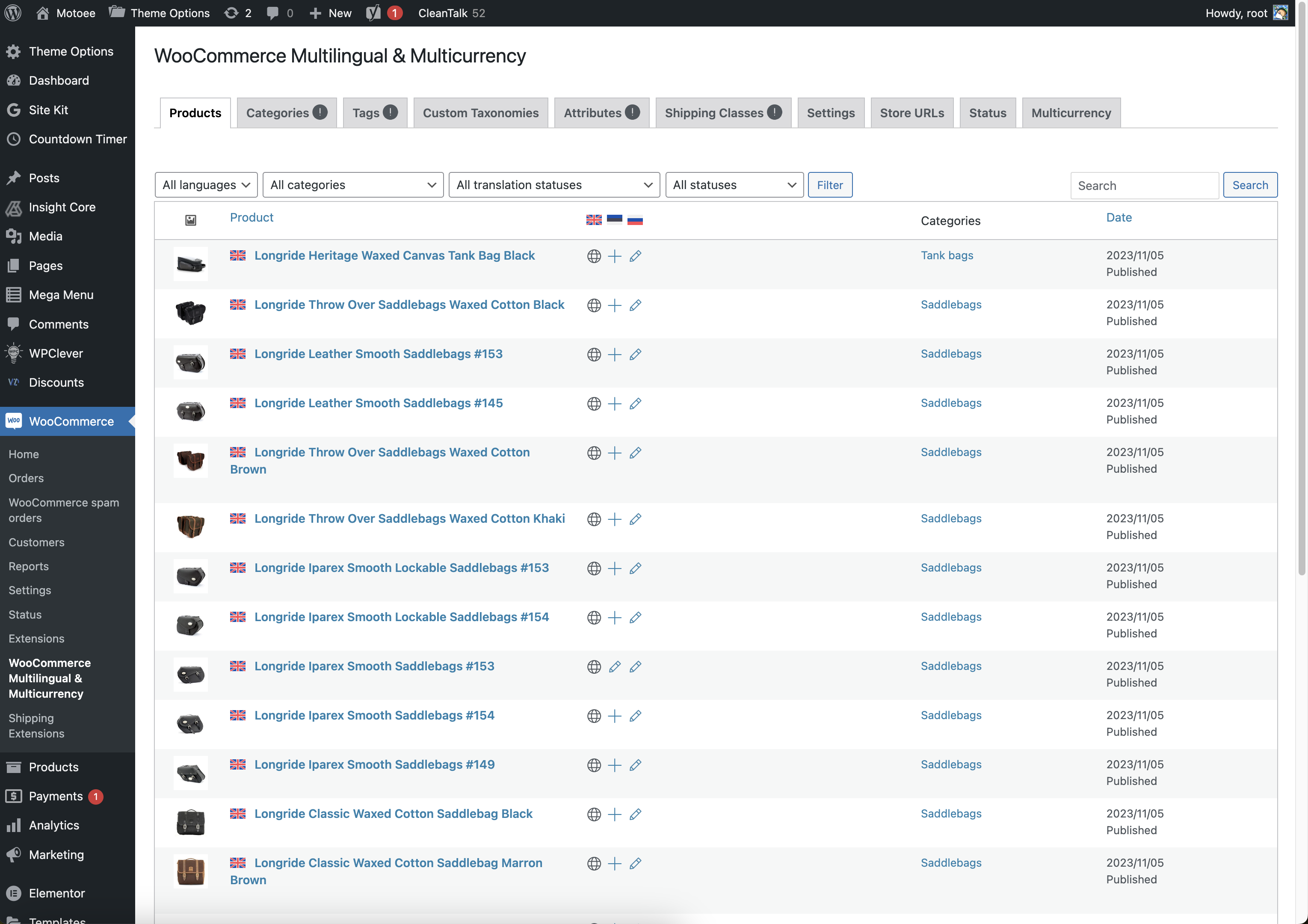
Task: Click globe icon for Longride Heritage Waxed Canvas Tank Bag
Action: point(594,256)
